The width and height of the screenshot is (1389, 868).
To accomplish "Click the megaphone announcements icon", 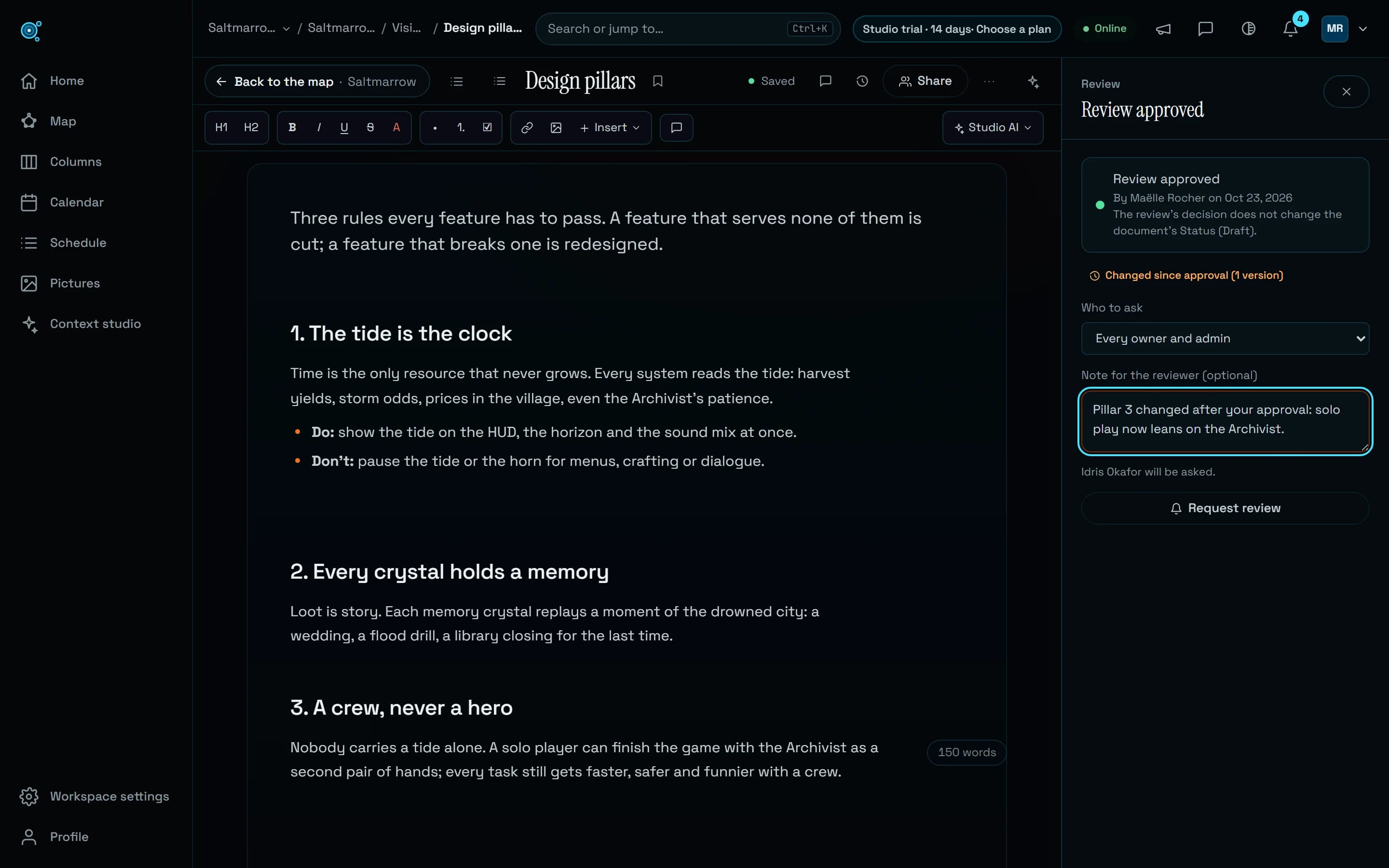I will [1163, 29].
